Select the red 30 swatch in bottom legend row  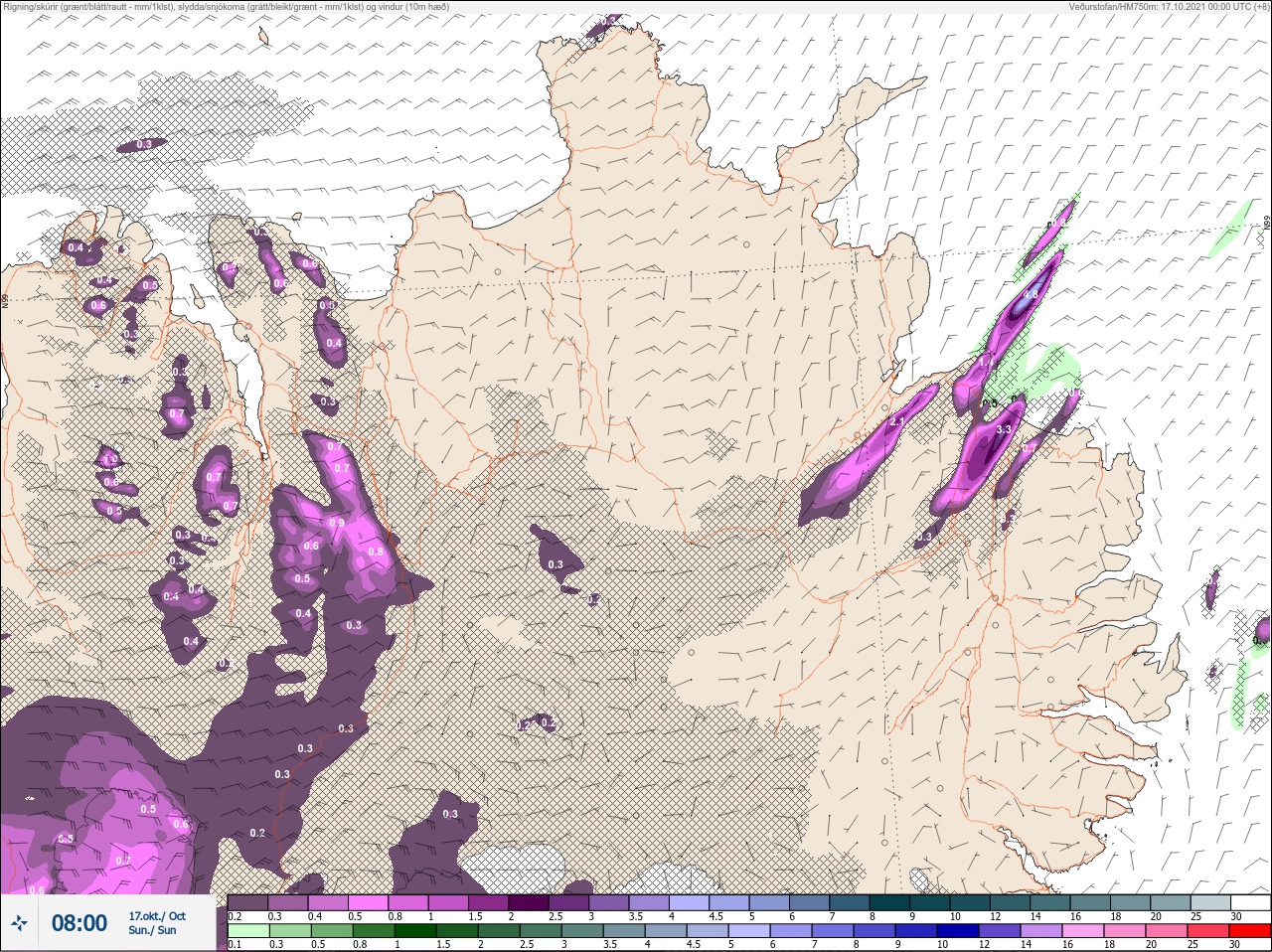coord(1250,930)
